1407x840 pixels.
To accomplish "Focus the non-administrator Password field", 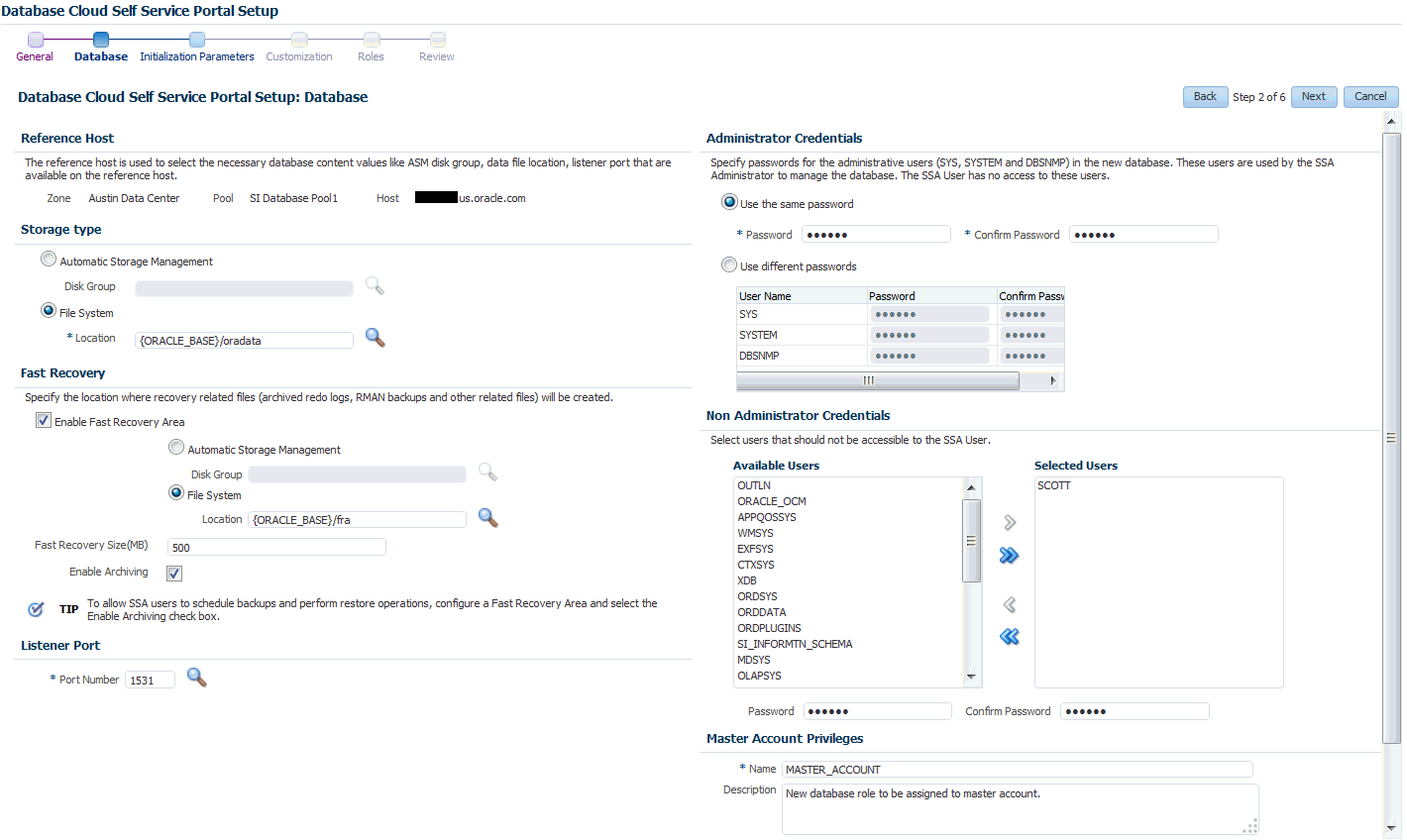I will [x=878, y=711].
